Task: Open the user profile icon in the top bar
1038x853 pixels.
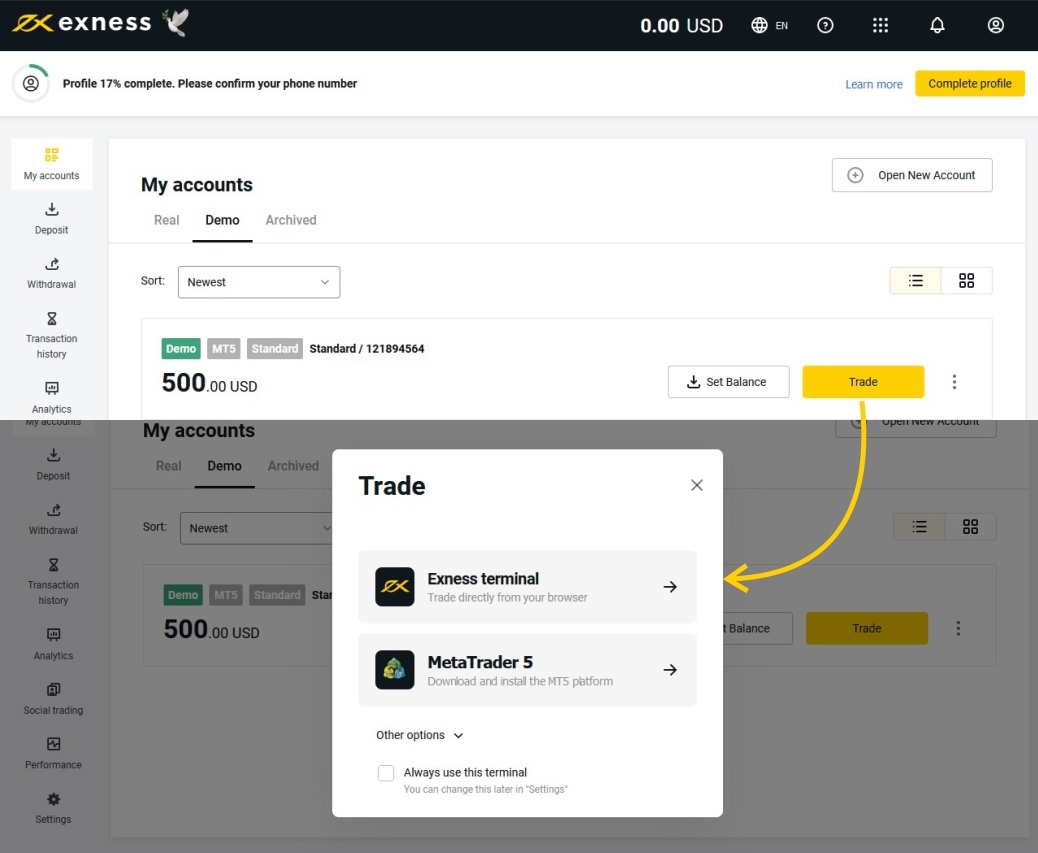Action: pos(995,25)
